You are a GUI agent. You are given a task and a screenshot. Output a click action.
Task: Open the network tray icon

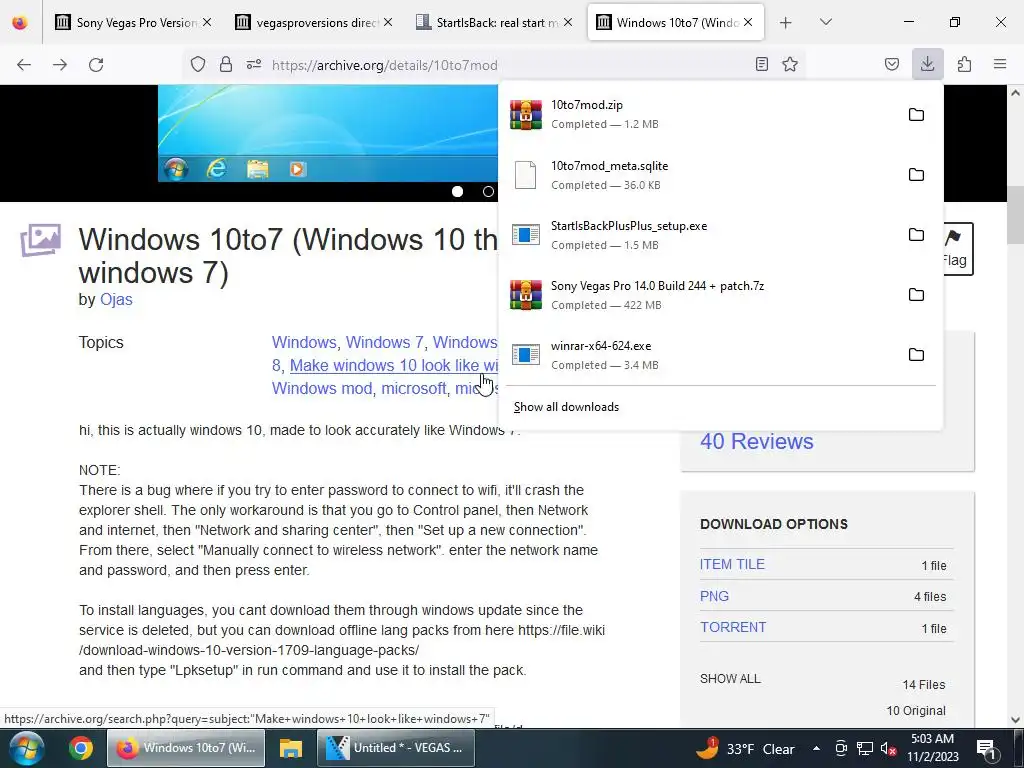(865, 748)
